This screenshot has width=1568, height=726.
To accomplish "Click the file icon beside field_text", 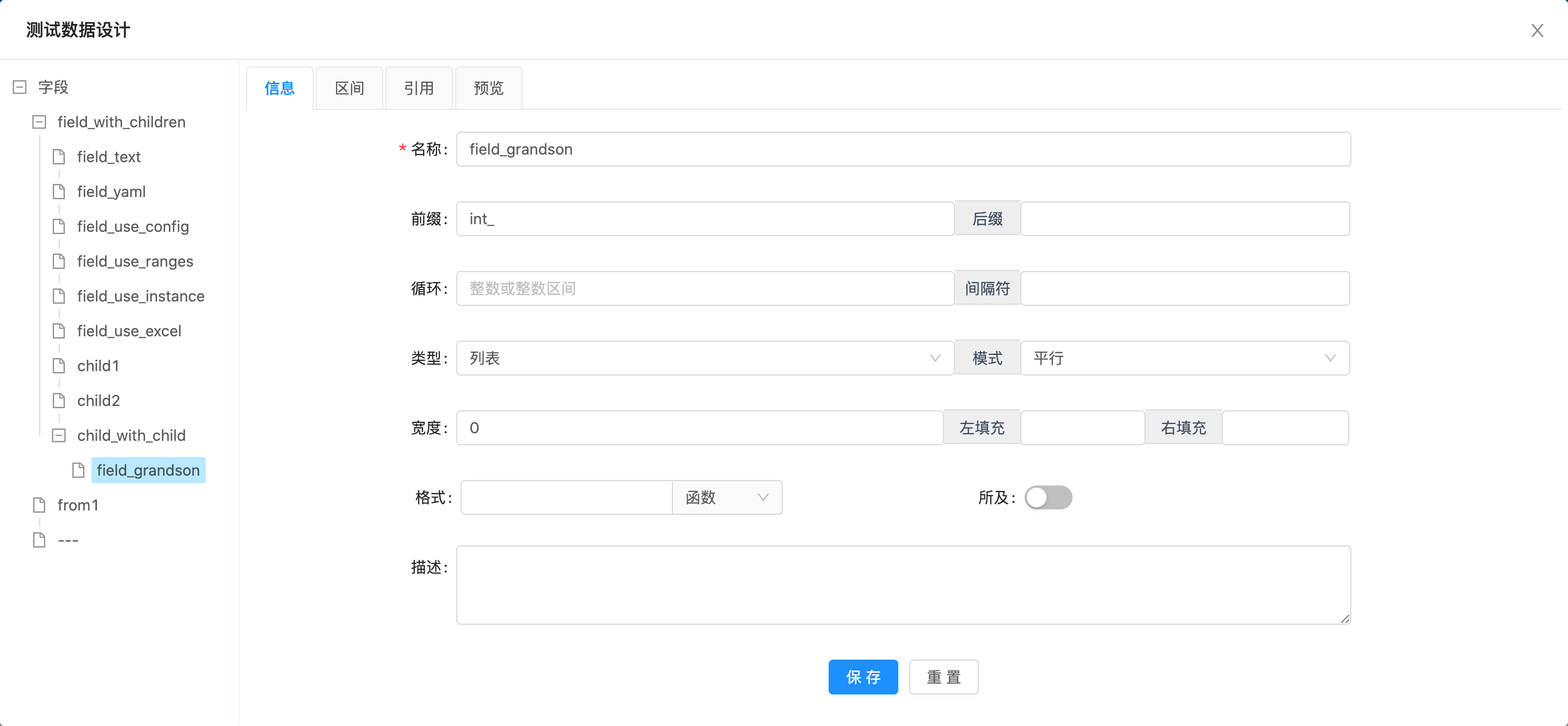I will (59, 157).
